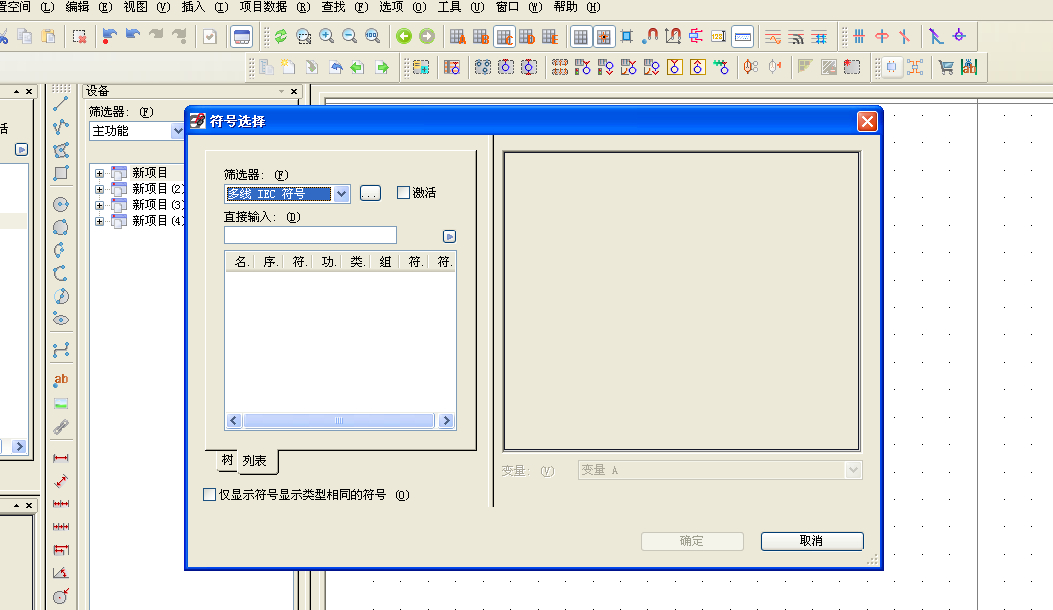Close the 符号选择 dialog

pos(867,122)
